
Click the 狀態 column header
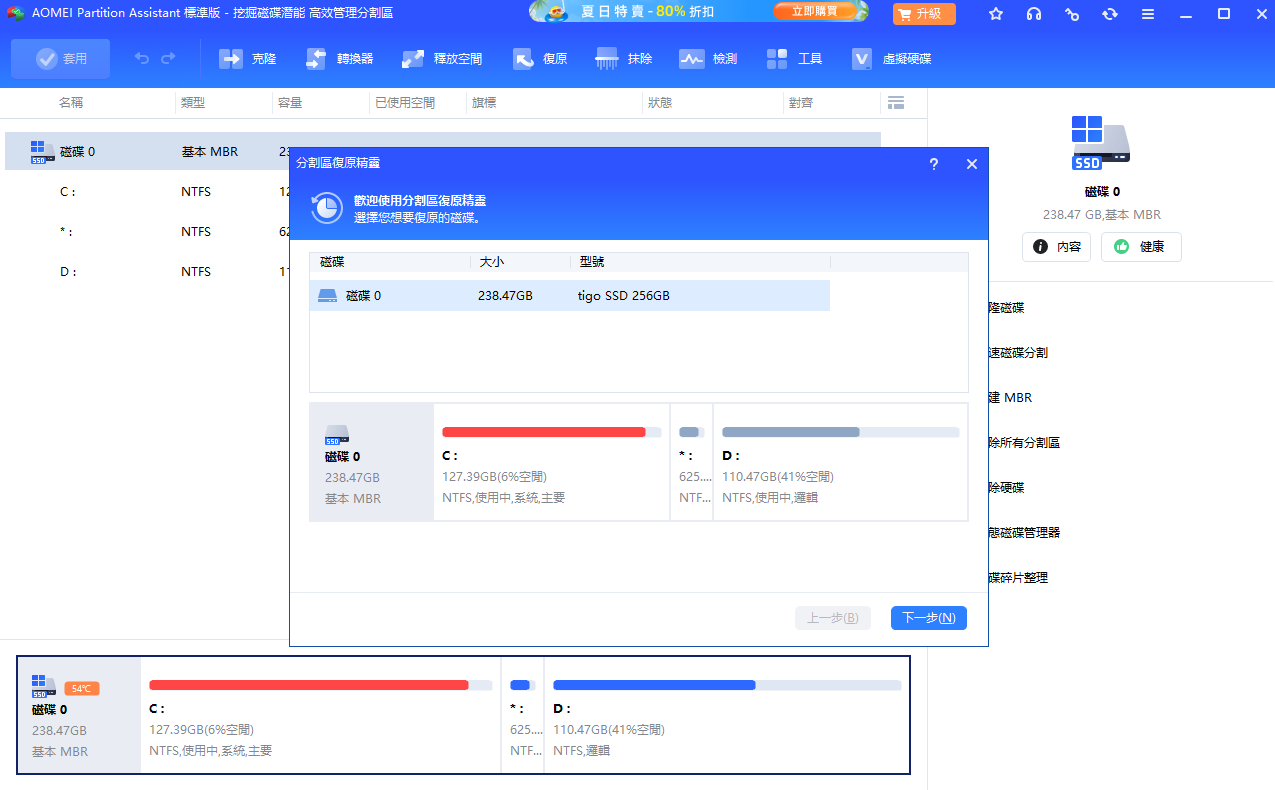pyautogui.click(x=660, y=102)
